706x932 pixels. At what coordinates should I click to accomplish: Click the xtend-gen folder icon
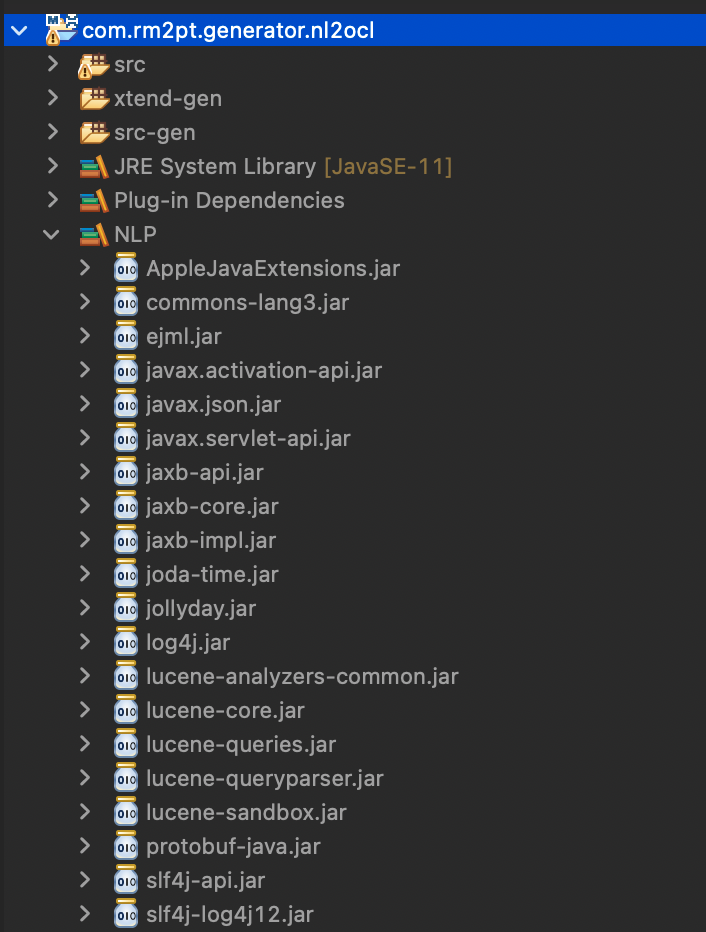click(x=94, y=99)
